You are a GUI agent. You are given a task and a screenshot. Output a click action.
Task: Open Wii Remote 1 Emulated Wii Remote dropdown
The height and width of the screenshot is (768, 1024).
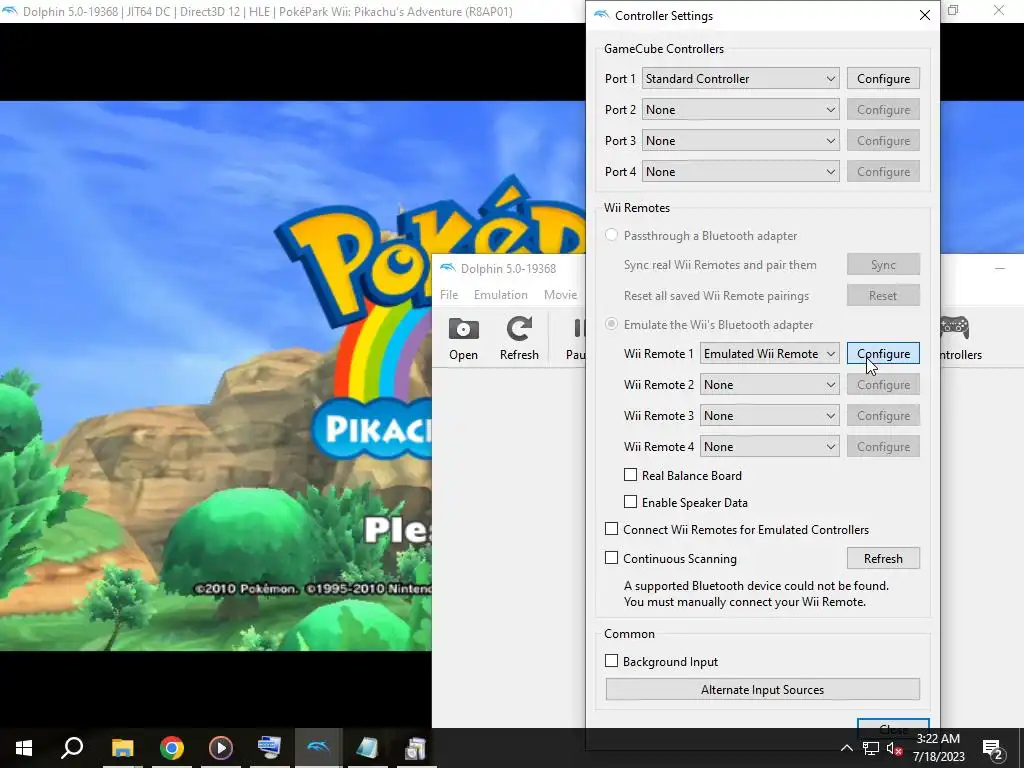(x=769, y=353)
